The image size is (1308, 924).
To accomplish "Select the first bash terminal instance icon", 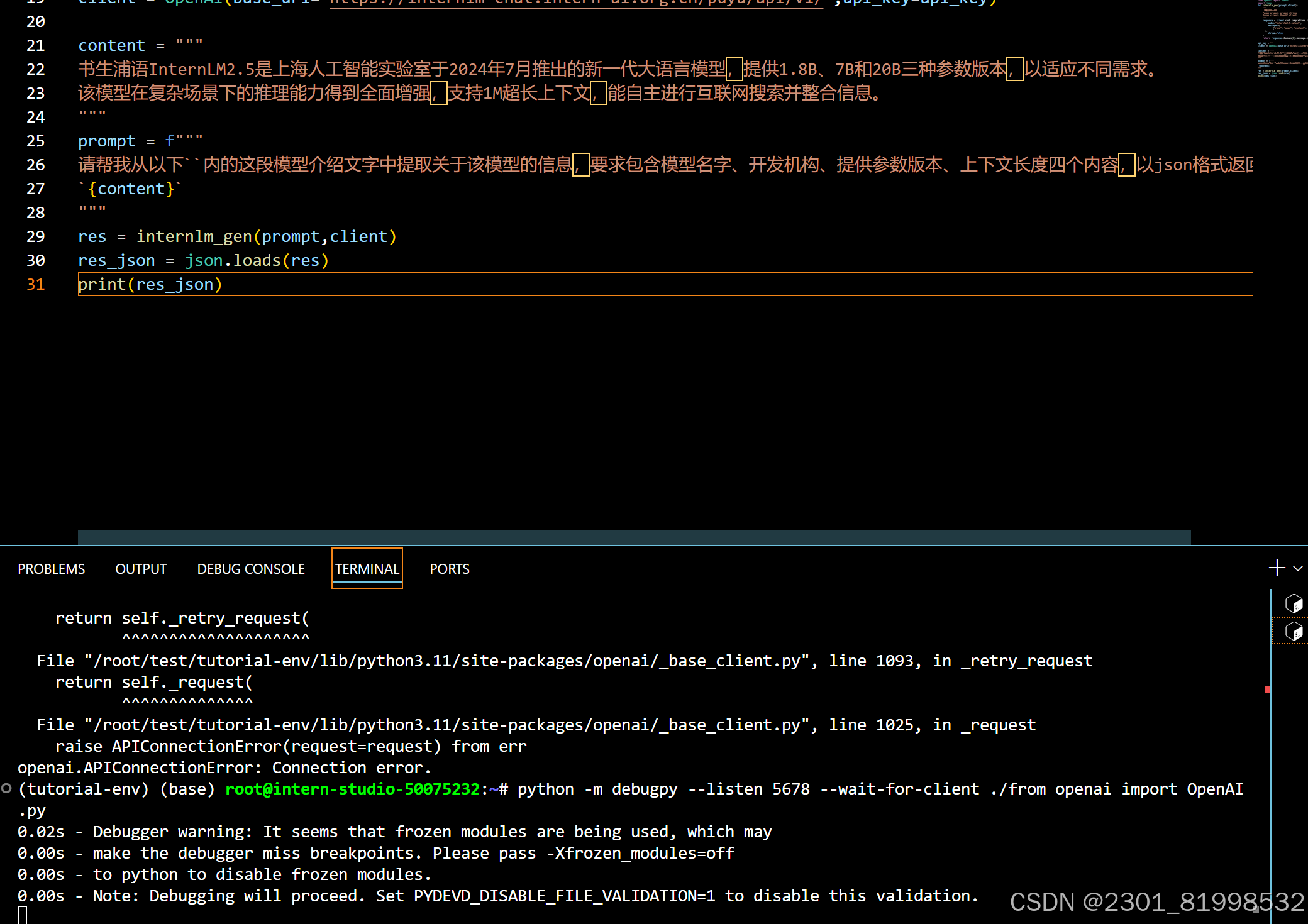I will (x=1294, y=603).
